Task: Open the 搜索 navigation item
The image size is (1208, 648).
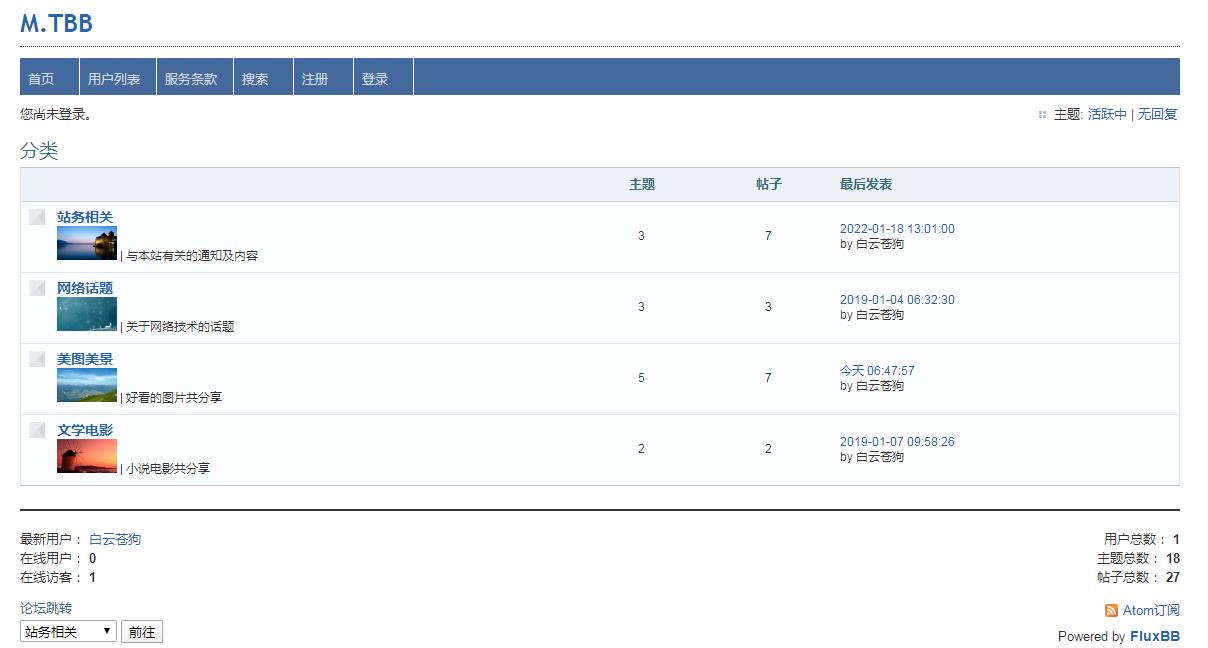Action: [255, 79]
